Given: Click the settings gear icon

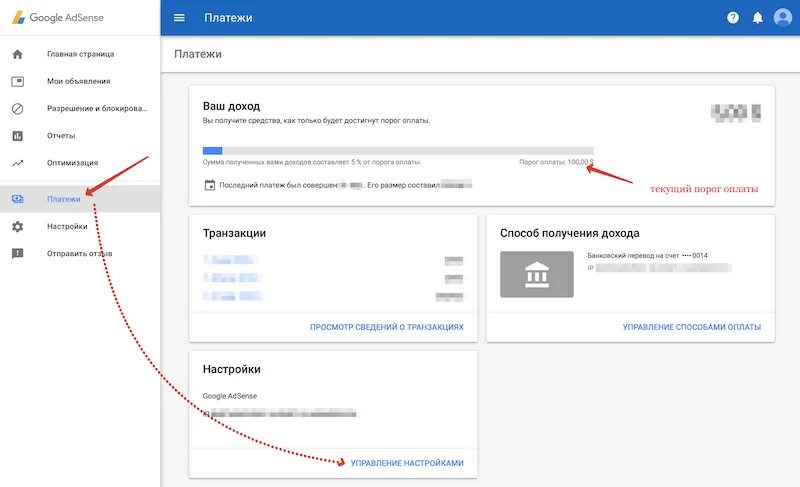Looking at the screenshot, I should pyautogui.click(x=17, y=226).
